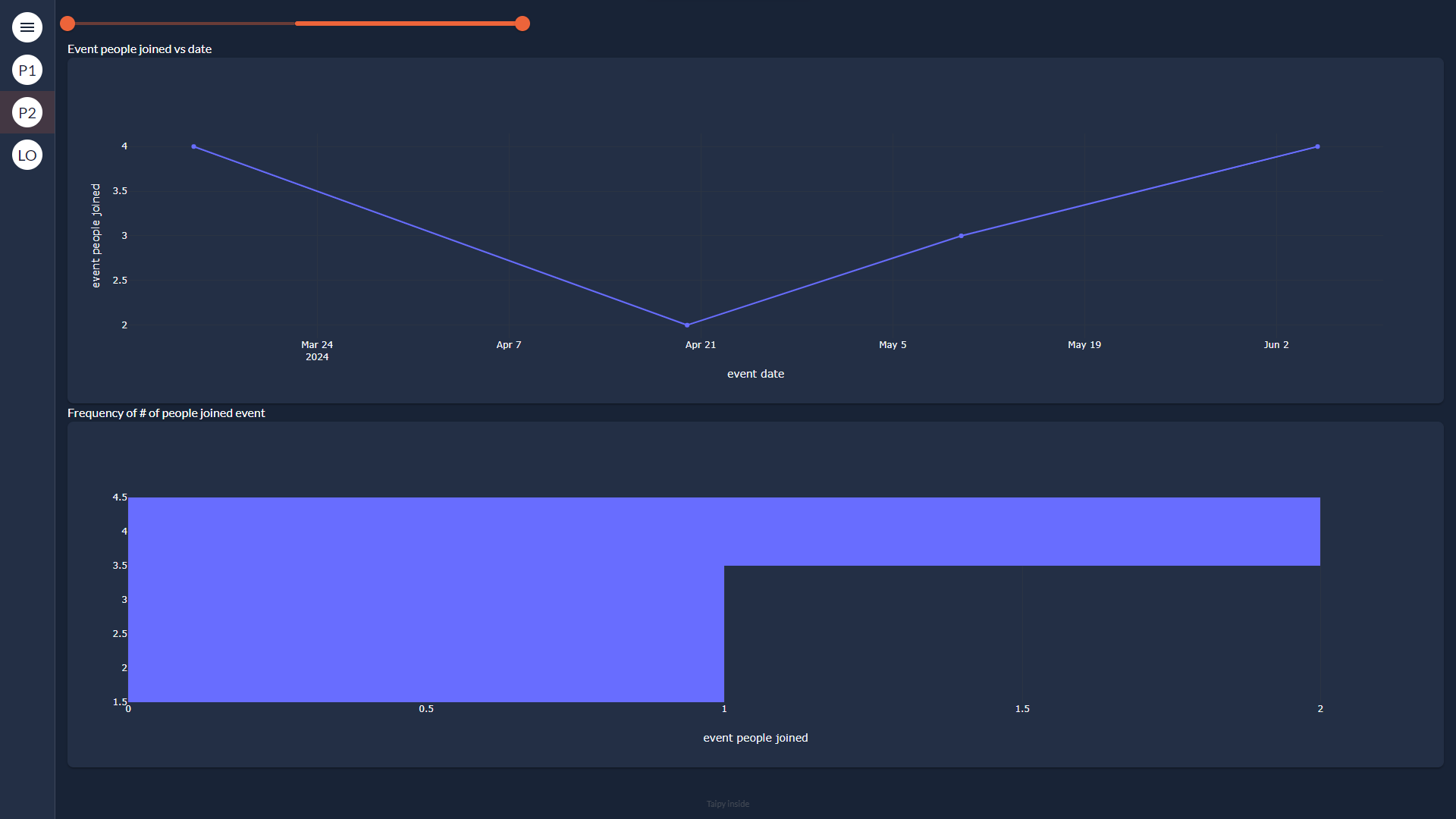Click the lowest data point near Apr 21
1456x819 pixels.
[x=687, y=324]
